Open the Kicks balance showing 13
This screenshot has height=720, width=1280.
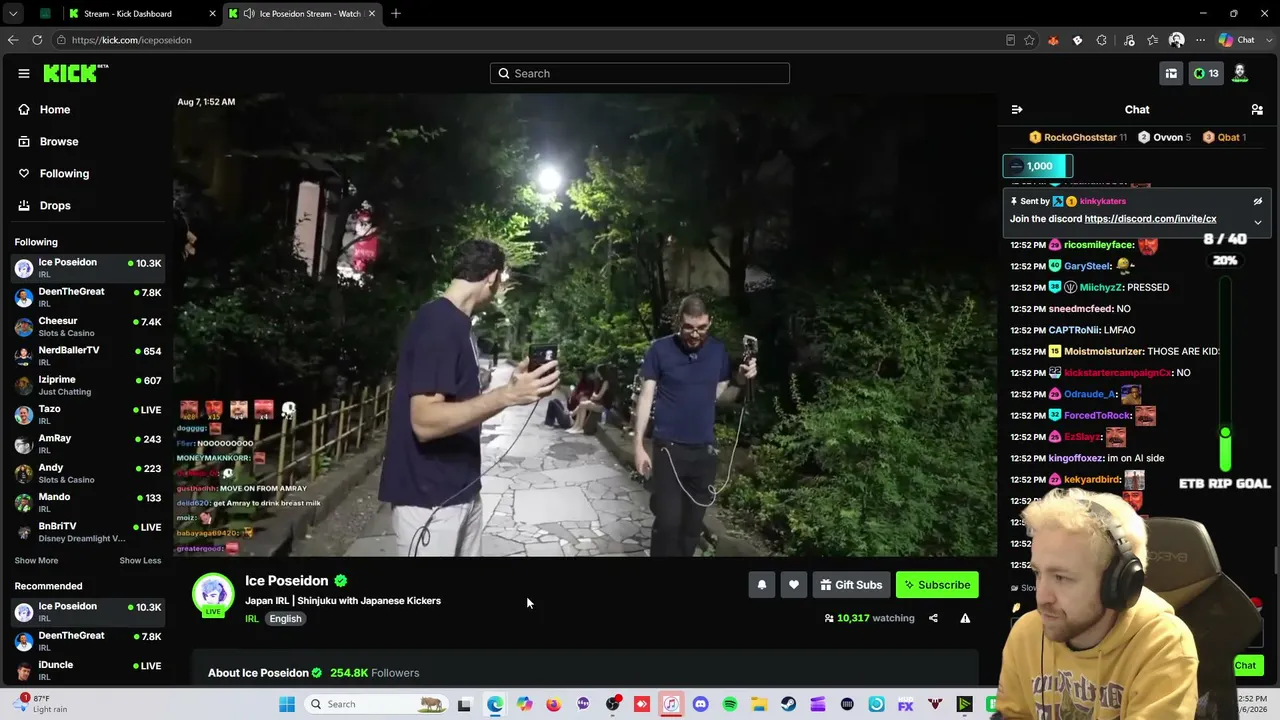1206,73
